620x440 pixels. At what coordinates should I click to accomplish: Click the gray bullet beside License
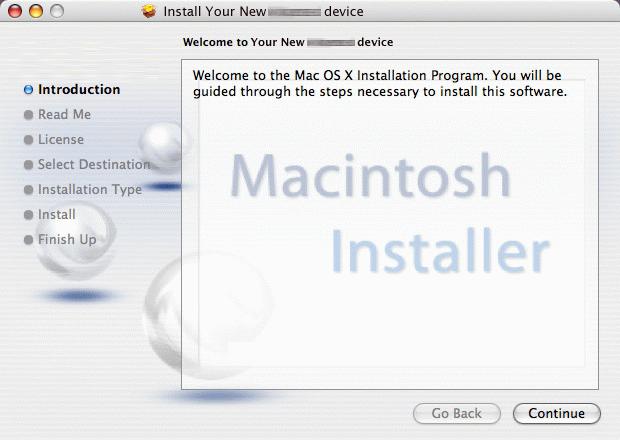click(x=28, y=140)
